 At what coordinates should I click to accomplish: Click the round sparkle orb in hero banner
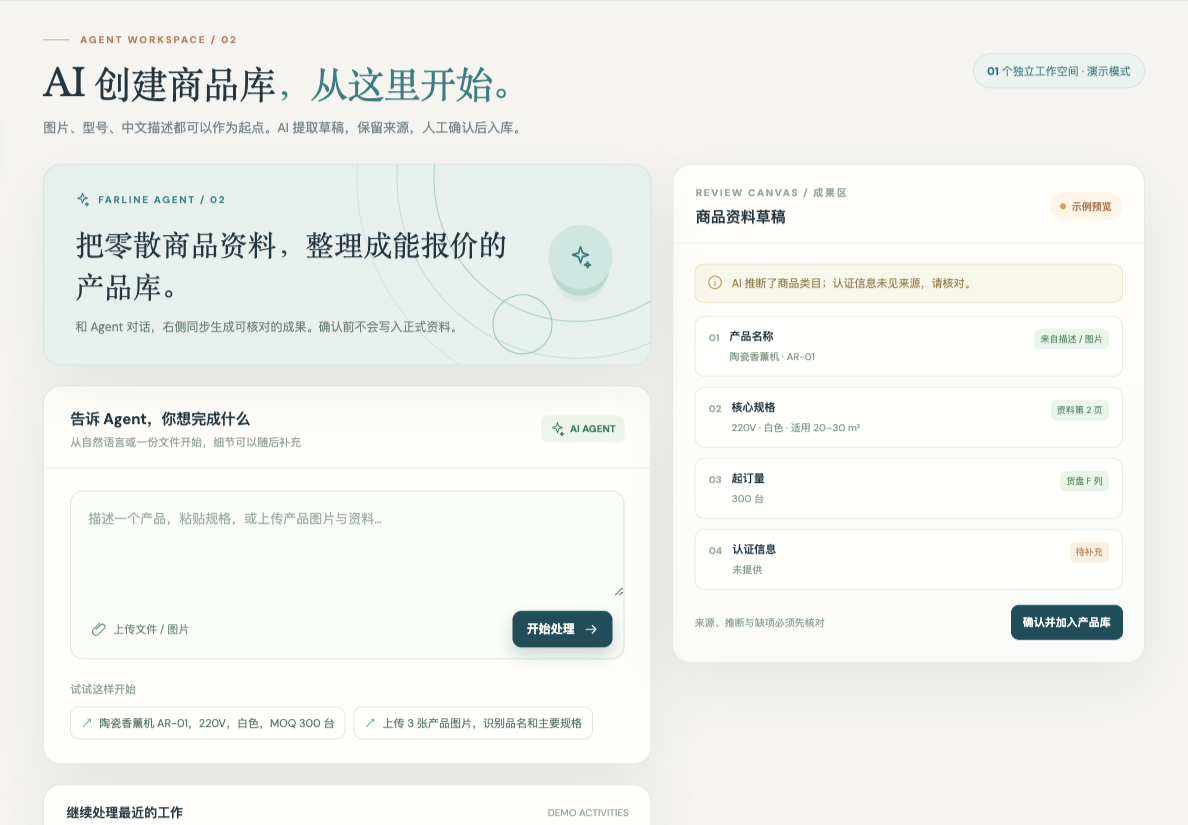tap(580, 257)
